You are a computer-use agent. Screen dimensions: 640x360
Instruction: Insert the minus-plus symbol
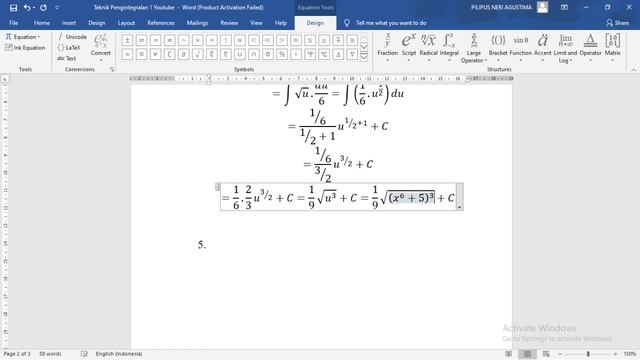pos(338,40)
